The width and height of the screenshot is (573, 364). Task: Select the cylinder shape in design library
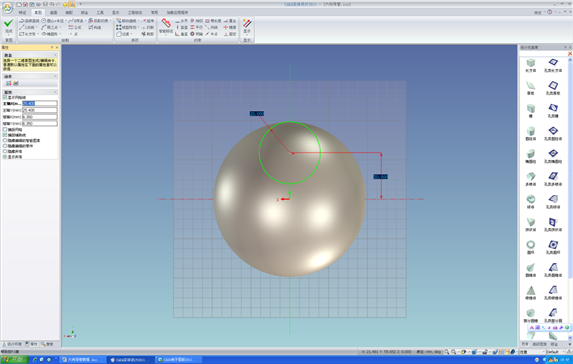tap(531, 131)
